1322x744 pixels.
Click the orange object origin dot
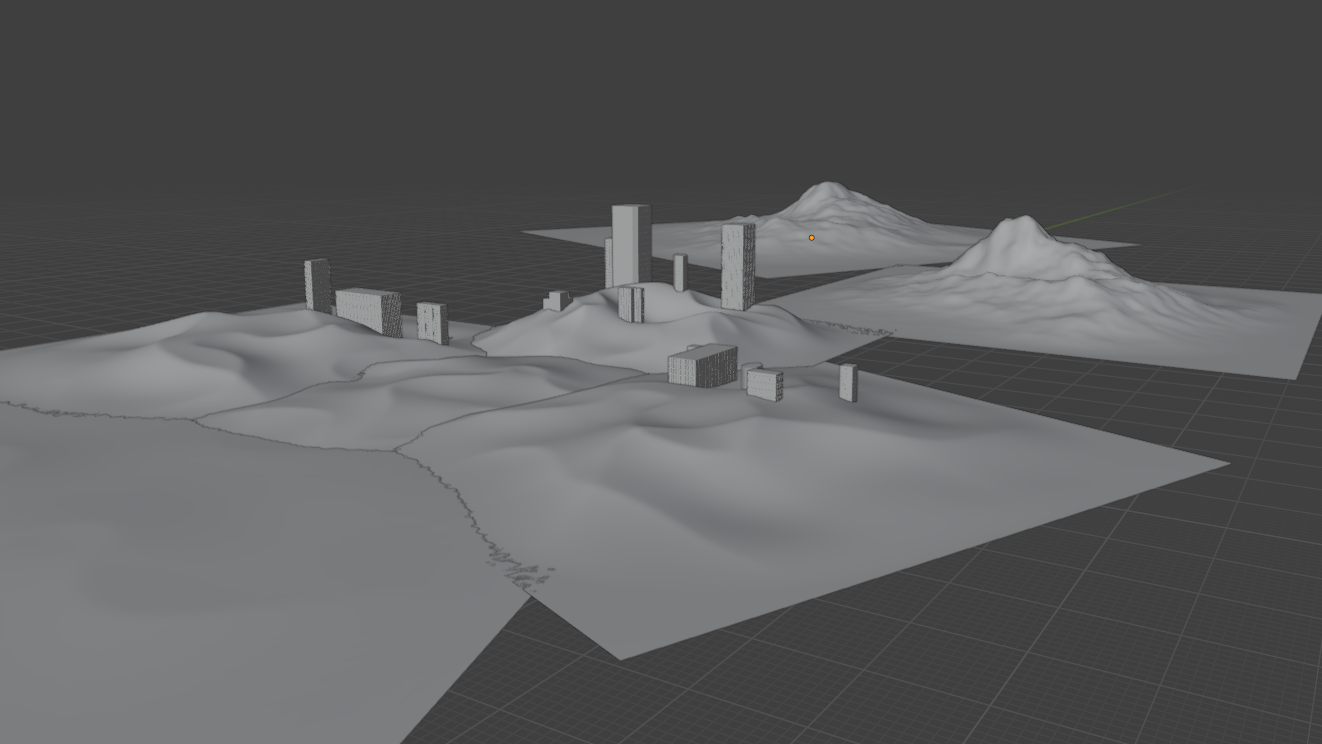[x=811, y=237]
